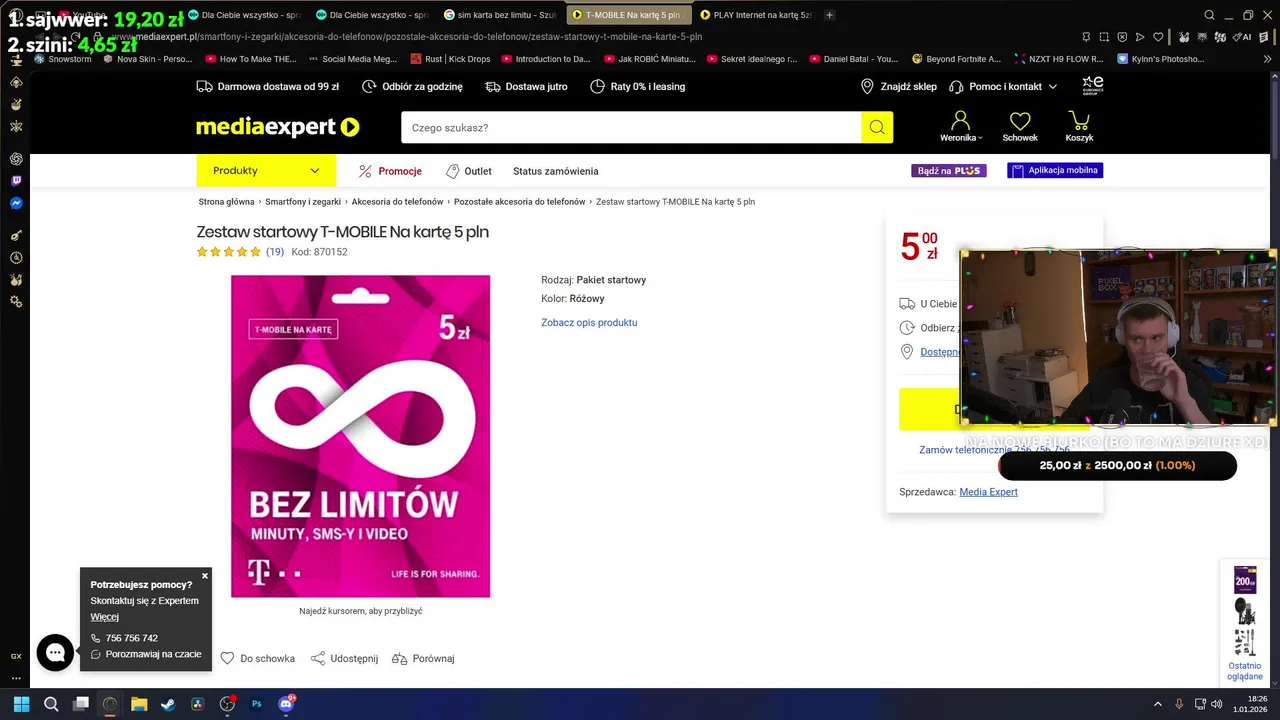Switch to the PLAY Internet na kartę tab

(756, 15)
